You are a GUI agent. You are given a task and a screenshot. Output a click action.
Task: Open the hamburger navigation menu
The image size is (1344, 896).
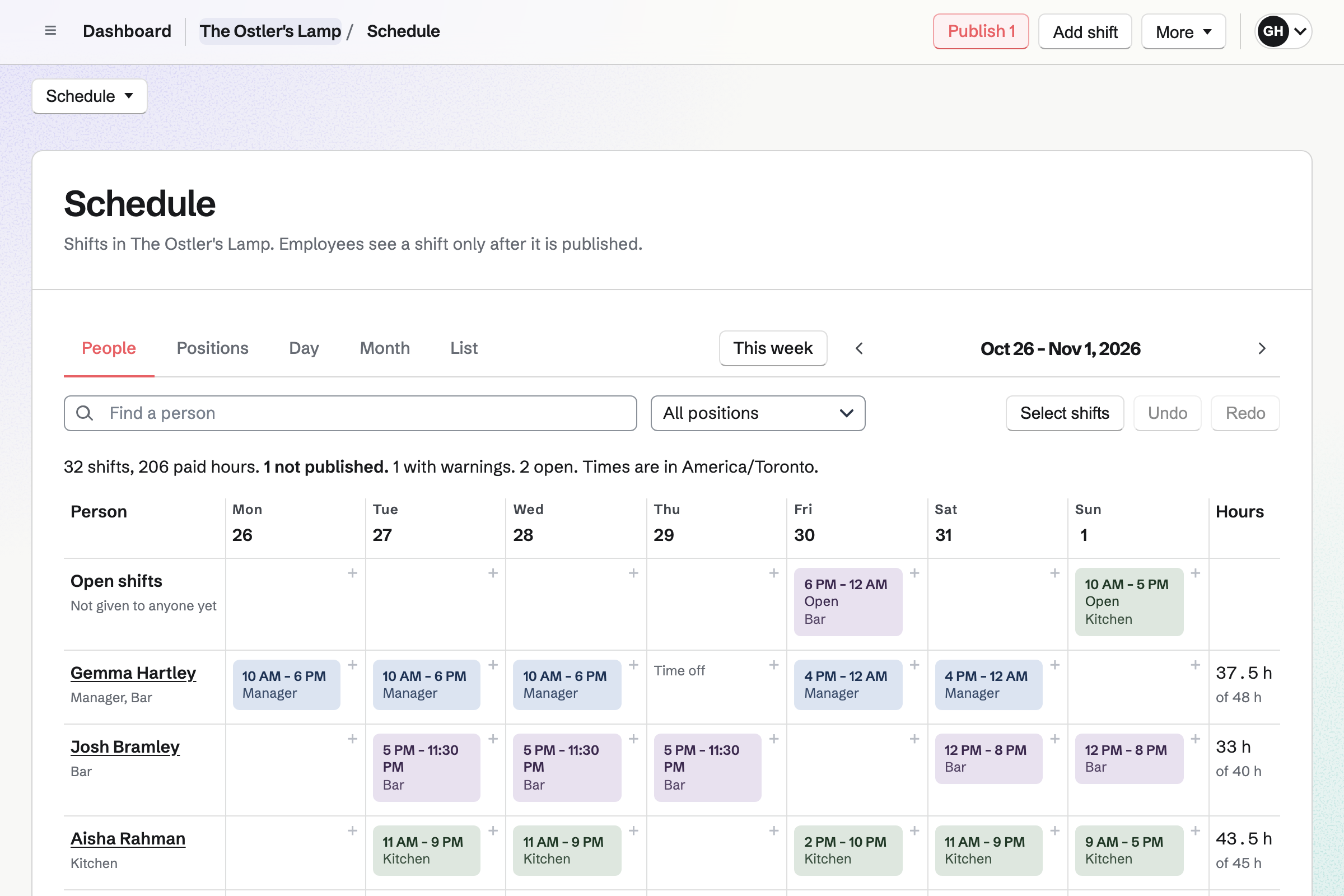point(50,31)
